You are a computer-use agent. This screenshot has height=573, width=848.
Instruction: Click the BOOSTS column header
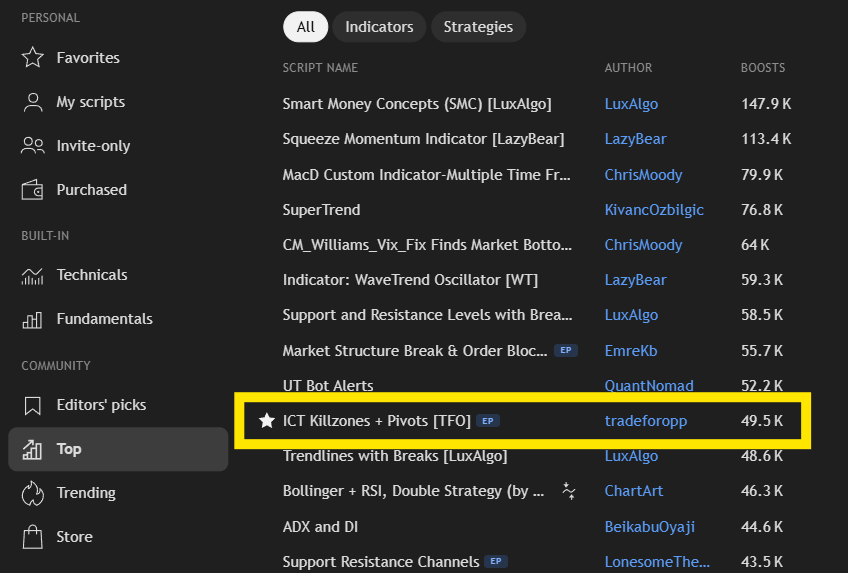click(x=763, y=68)
